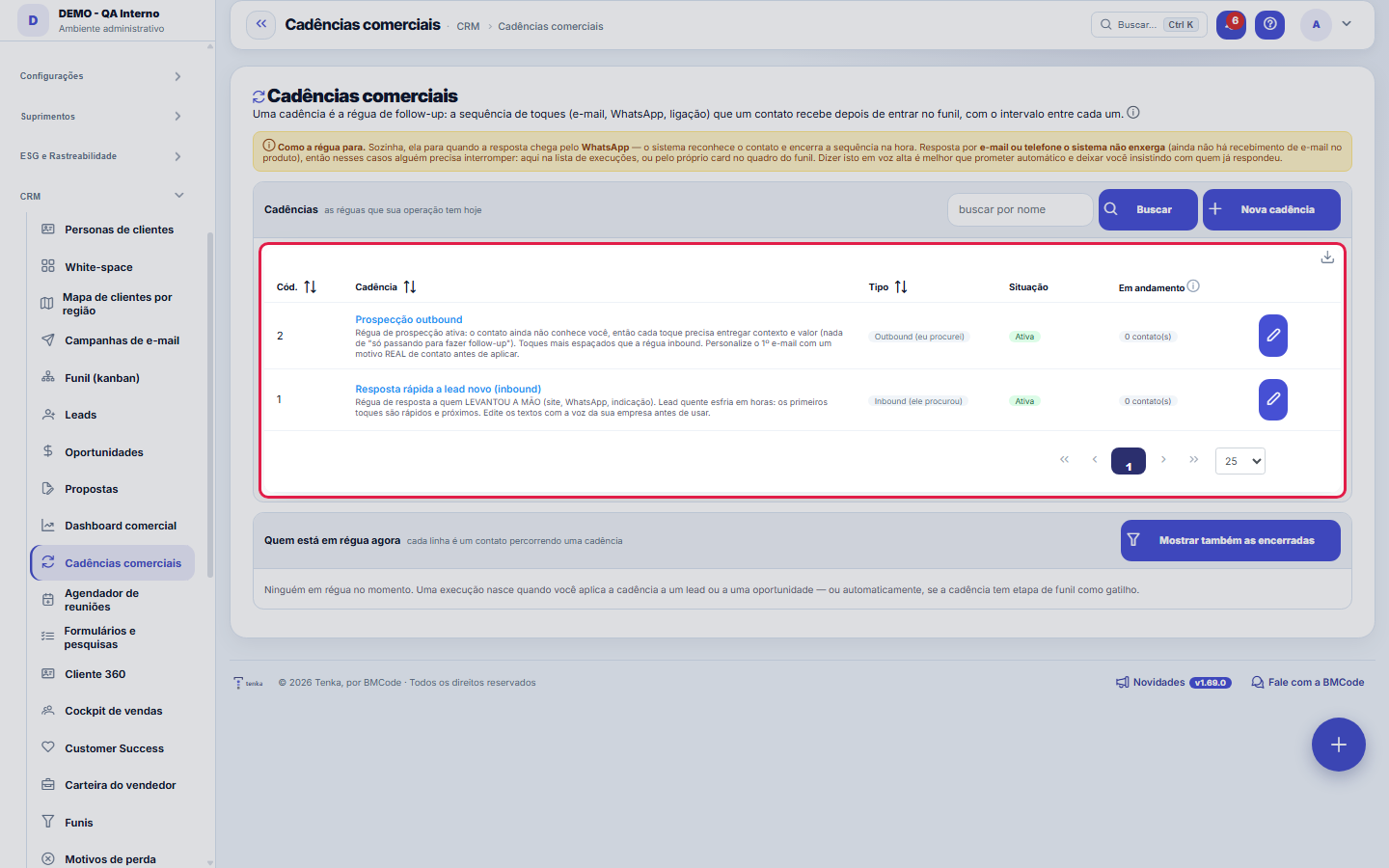1389x868 pixels.
Task: Edit the Prospecção outbound cadence
Action: pyautogui.click(x=1273, y=336)
